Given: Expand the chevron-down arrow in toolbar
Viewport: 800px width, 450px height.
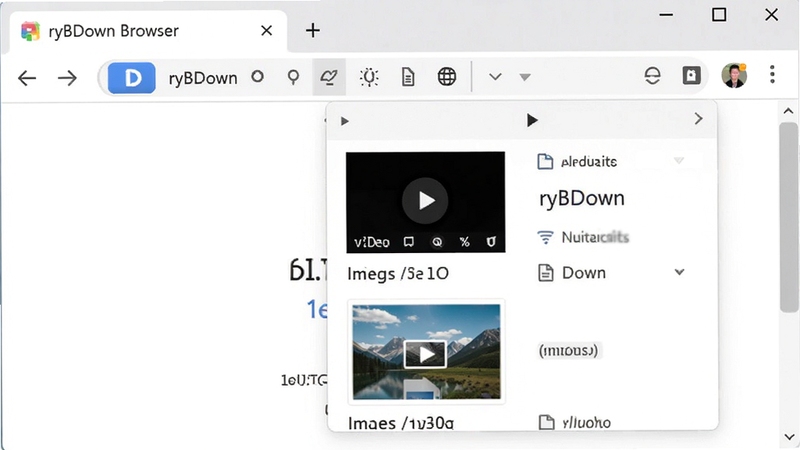Looking at the screenshot, I should point(495,78).
